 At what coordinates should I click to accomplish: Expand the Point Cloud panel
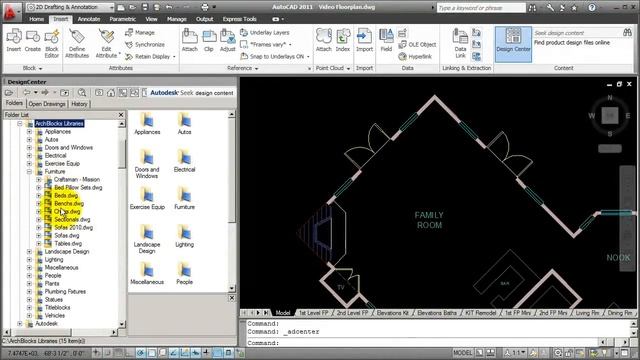pyautogui.click(x=333, y=68)
